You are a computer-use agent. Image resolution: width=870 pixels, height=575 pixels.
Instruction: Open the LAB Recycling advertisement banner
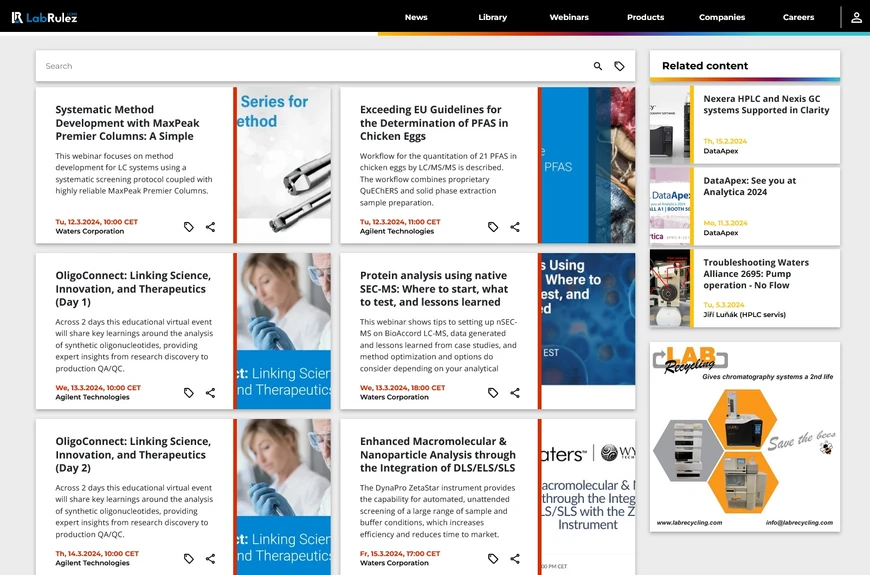[x=745, y=437]
